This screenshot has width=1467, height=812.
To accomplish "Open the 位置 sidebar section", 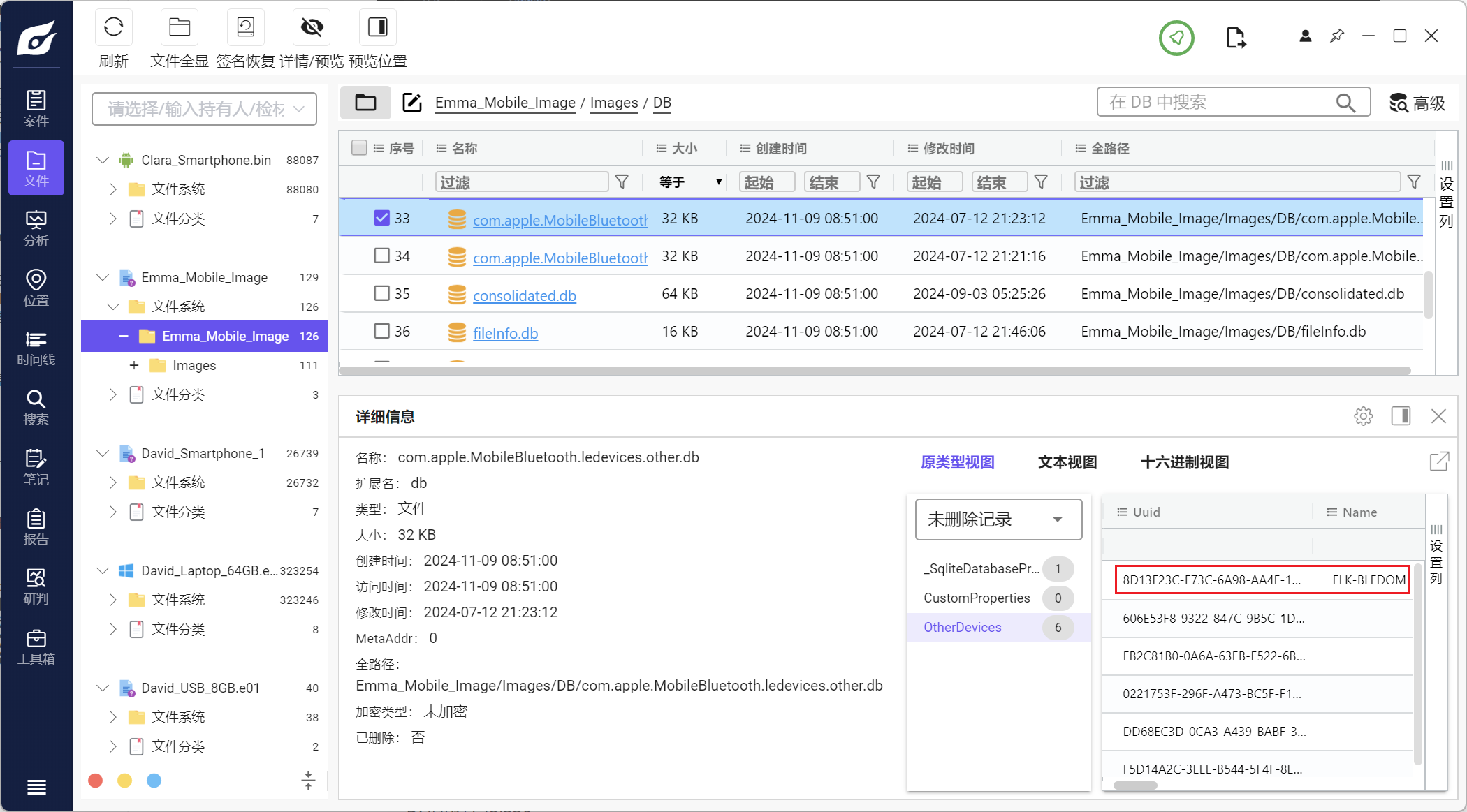I will click(x=36, y=288).
